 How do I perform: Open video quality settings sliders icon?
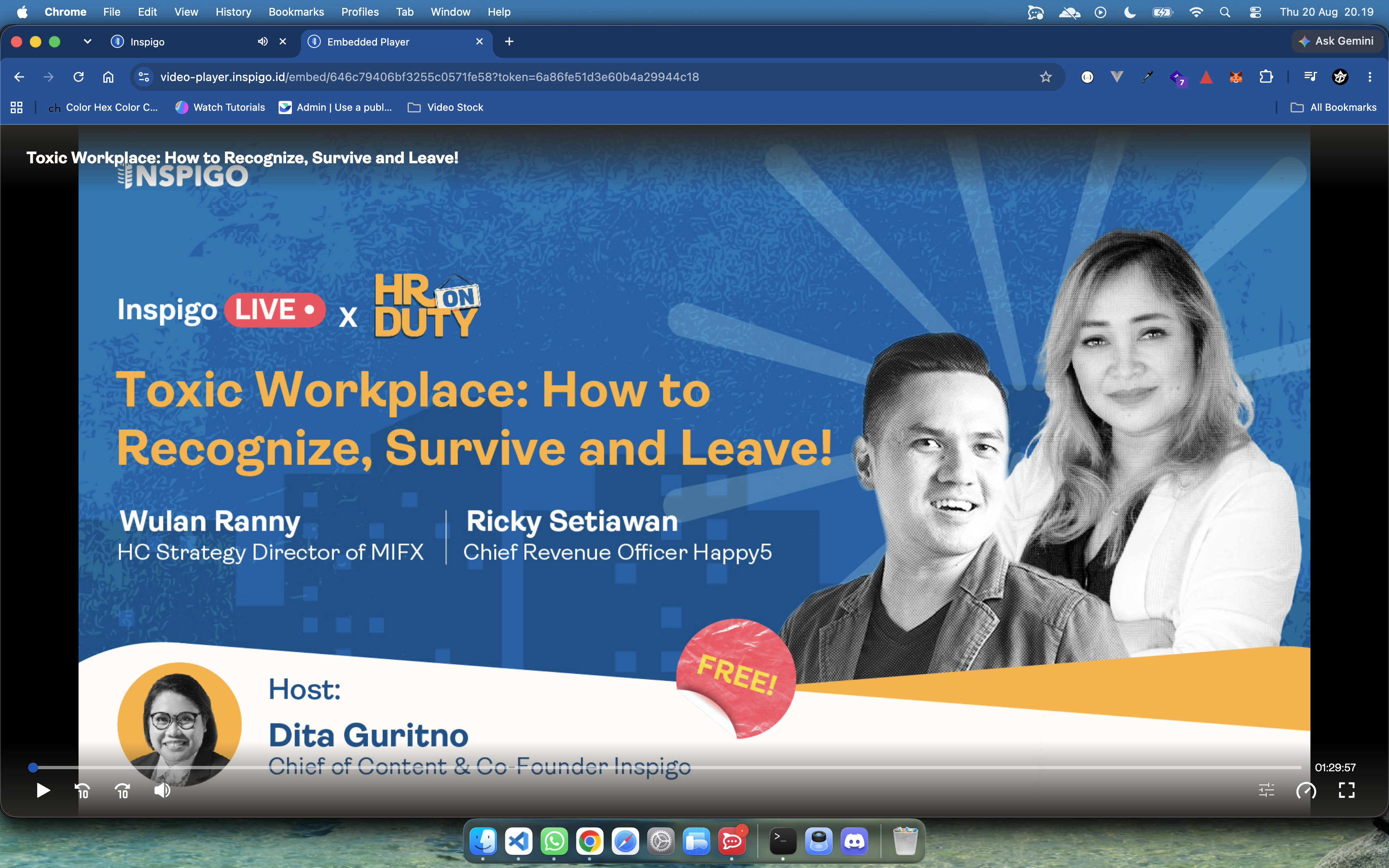(x=1267, y=790)
